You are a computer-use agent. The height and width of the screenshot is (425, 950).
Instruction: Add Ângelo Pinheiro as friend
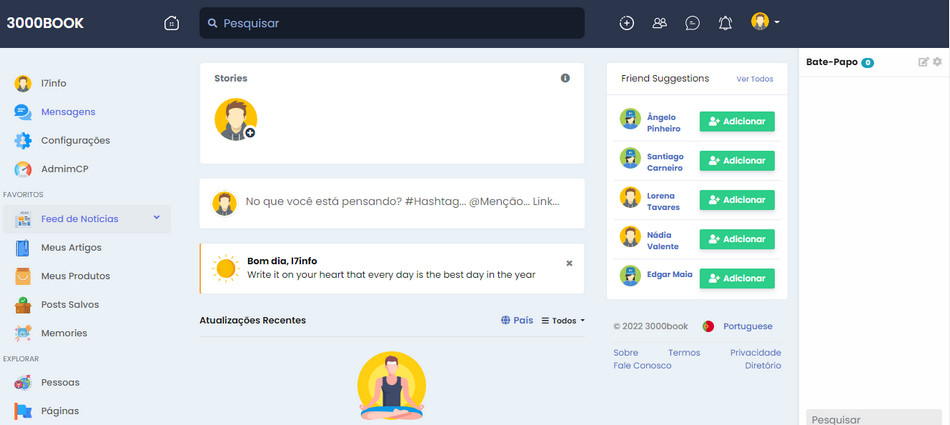click(x=737, y=121)
